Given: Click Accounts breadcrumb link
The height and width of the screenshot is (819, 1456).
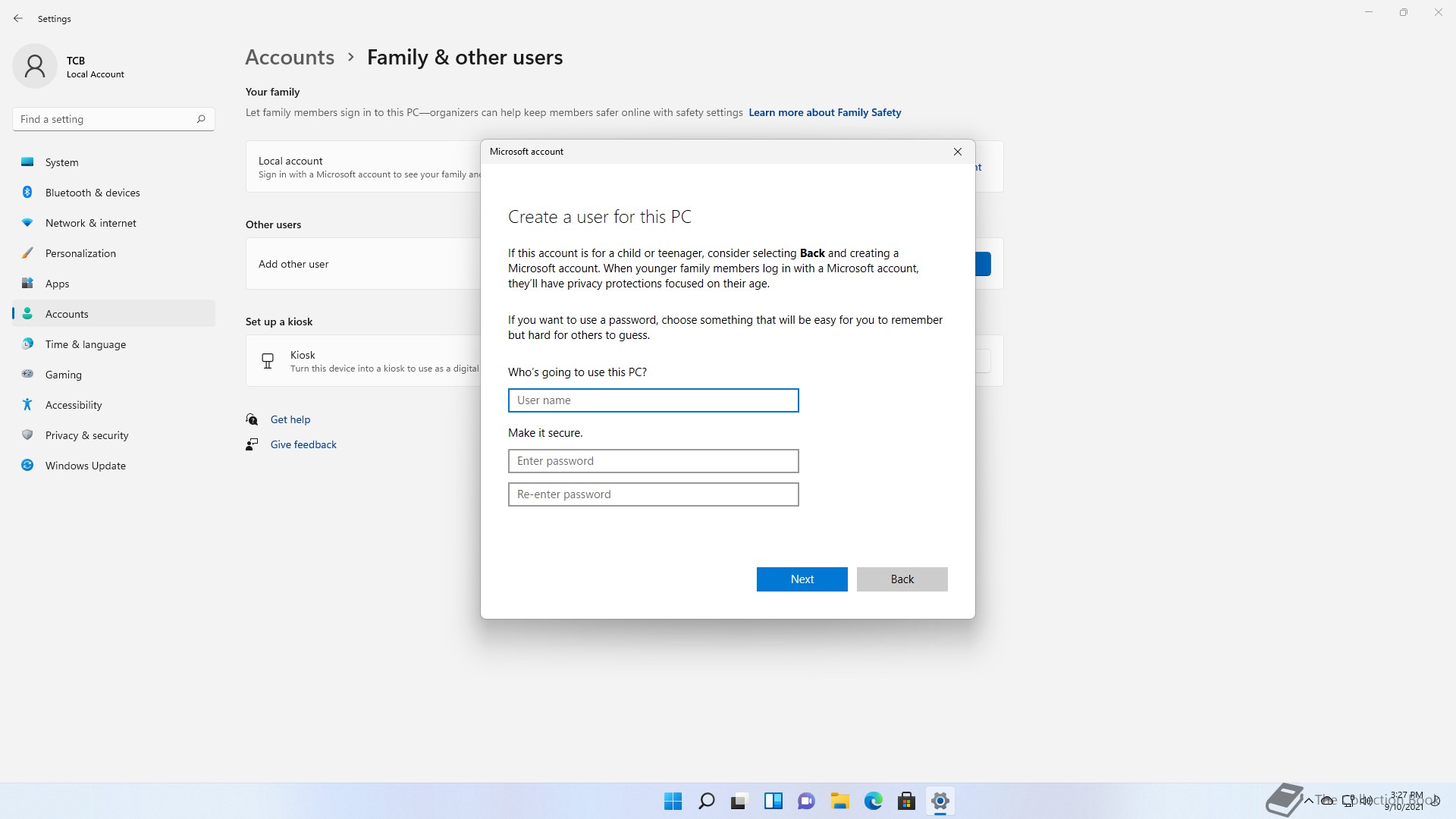Looking at the screenshot, I should (x=290, y=58).
